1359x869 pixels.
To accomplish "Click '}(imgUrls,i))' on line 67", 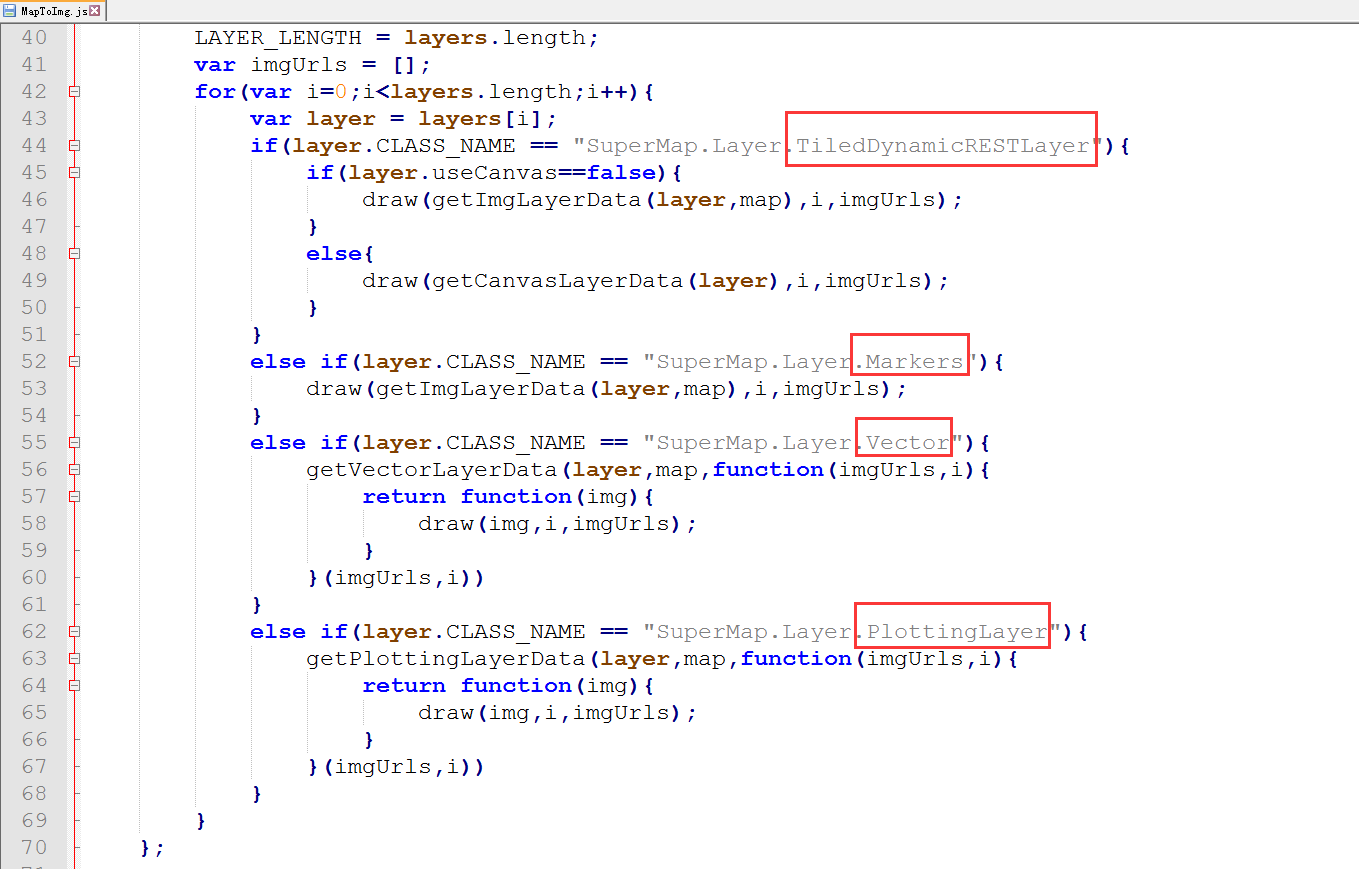I will (x=397, y=767).
